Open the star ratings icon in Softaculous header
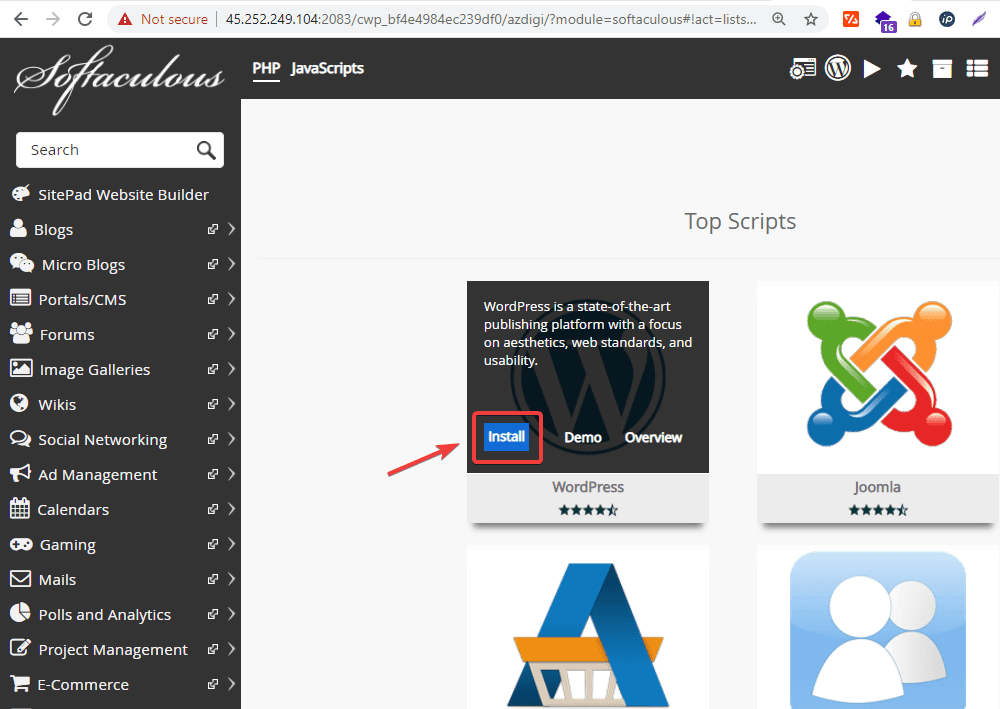Screen dimensions: 1000x709 click(x=907, y=68)
